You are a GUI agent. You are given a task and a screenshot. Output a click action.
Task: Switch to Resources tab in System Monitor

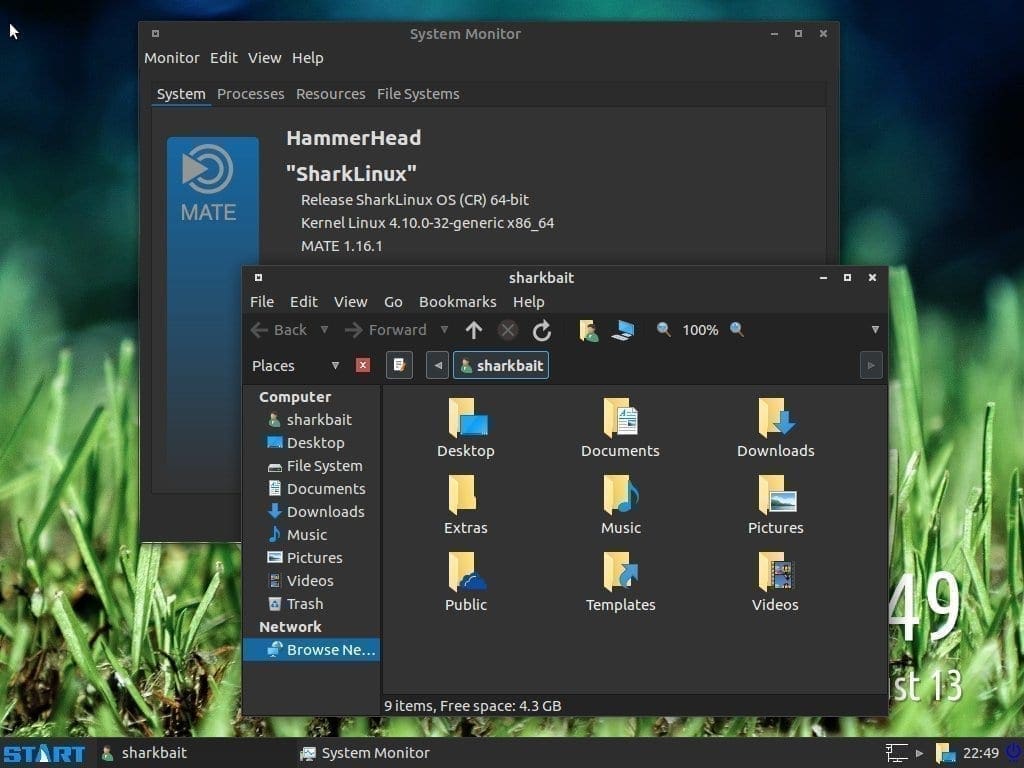(330, 94)
